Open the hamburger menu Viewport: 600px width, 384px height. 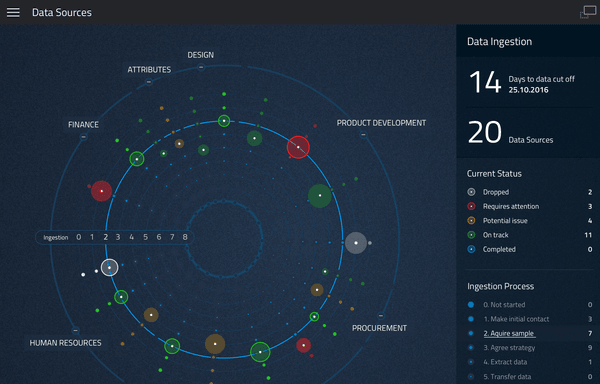13,12
